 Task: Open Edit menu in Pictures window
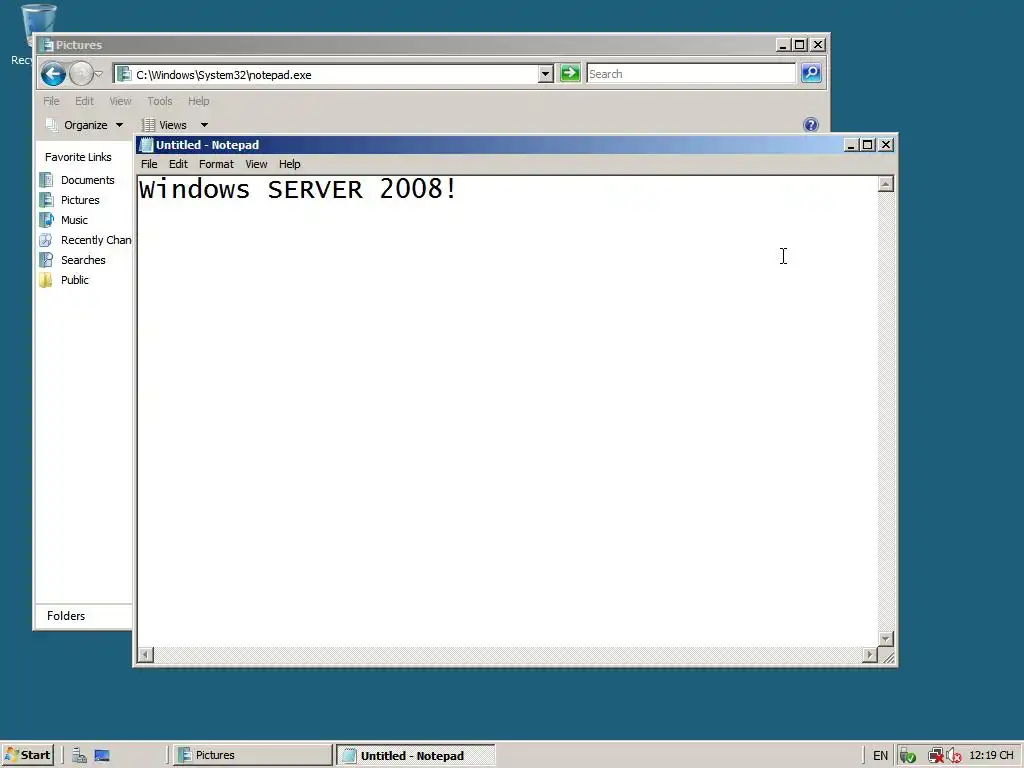click(84, 101)
